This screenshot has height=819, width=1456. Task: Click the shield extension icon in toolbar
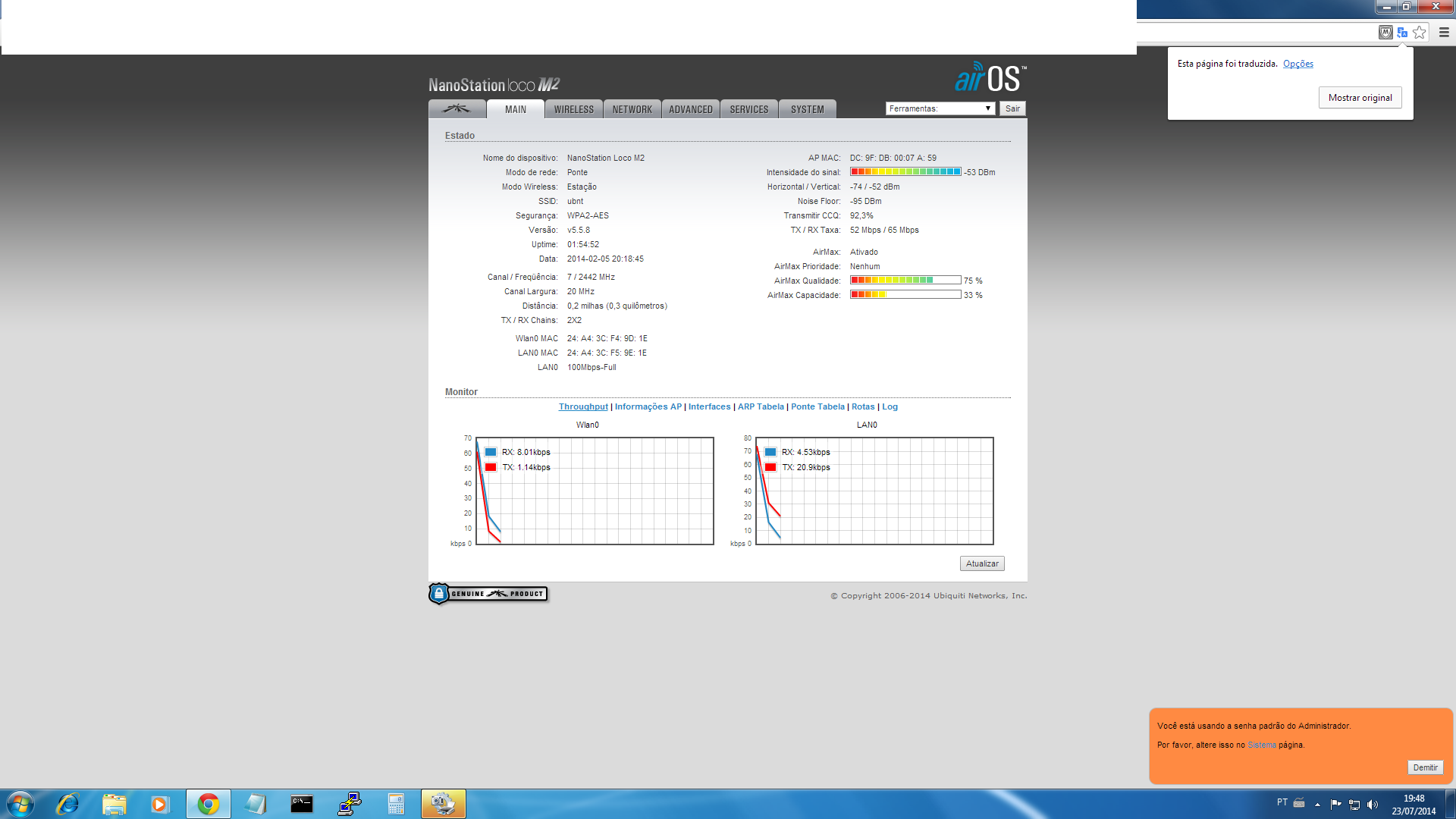tap(1385, 33)
